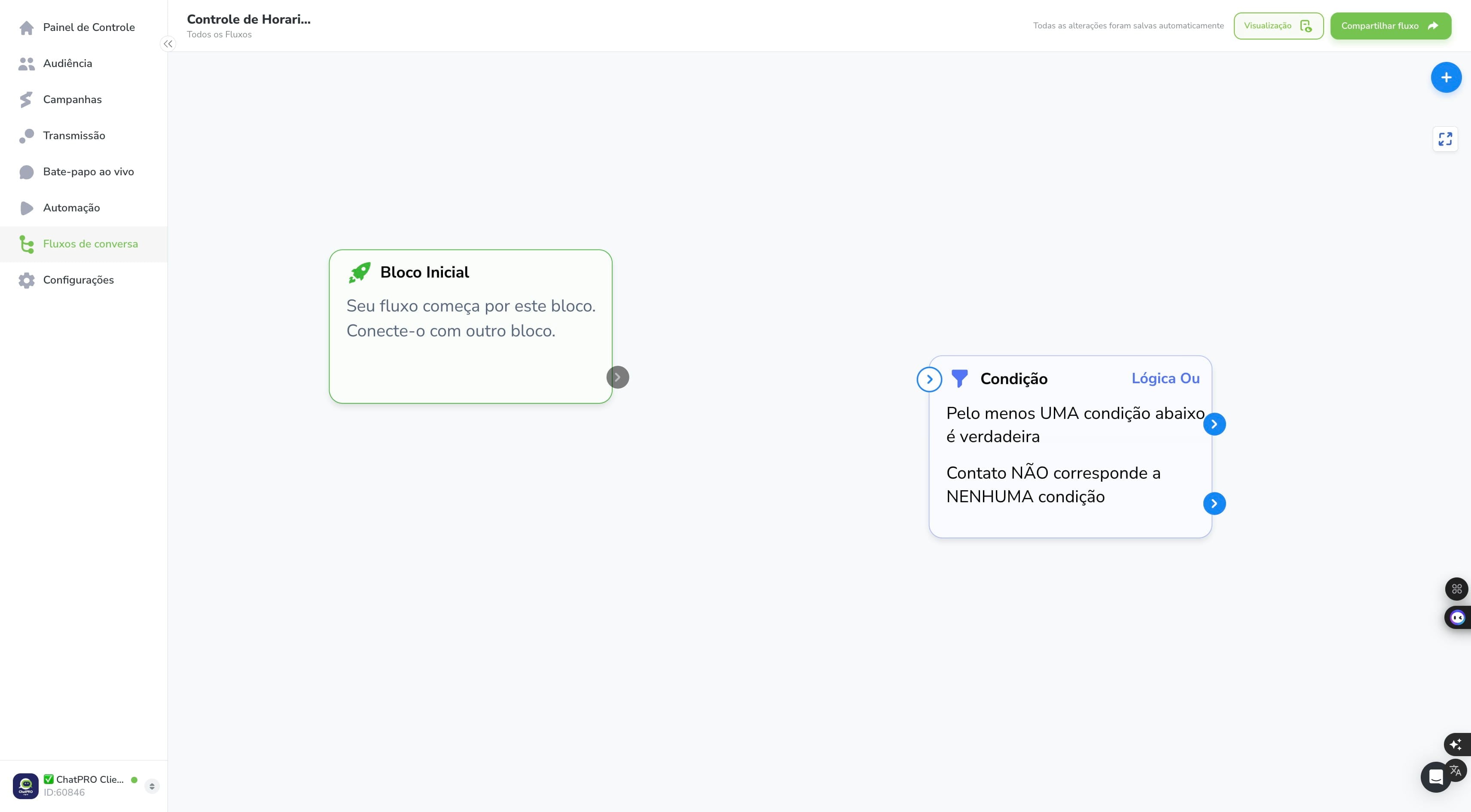Screen dimensions: 1471x812
Task: Click 'Pelo menos UMA condição abaixo' text
Action: (x=1075, y=413)
